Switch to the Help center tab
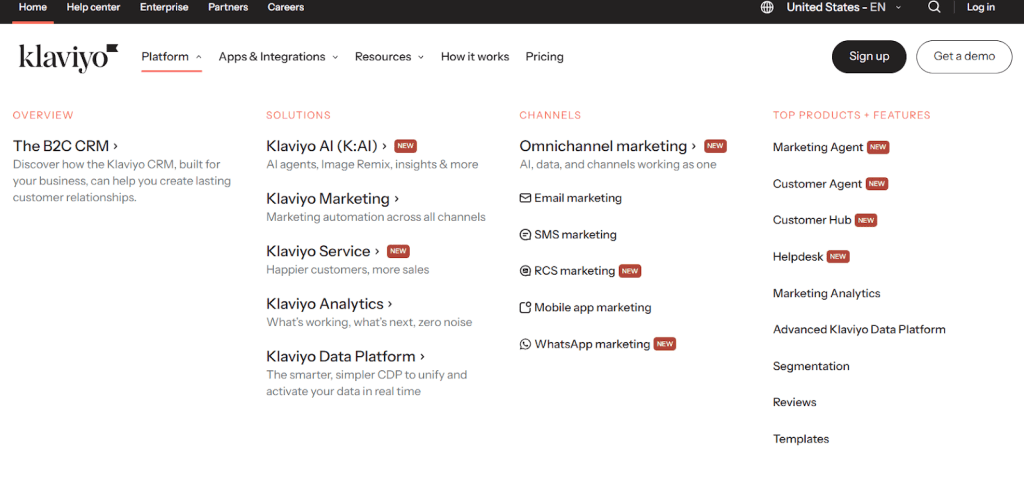Image resolution: width=1024 pixels, height=479 pixels. (93, 7)
